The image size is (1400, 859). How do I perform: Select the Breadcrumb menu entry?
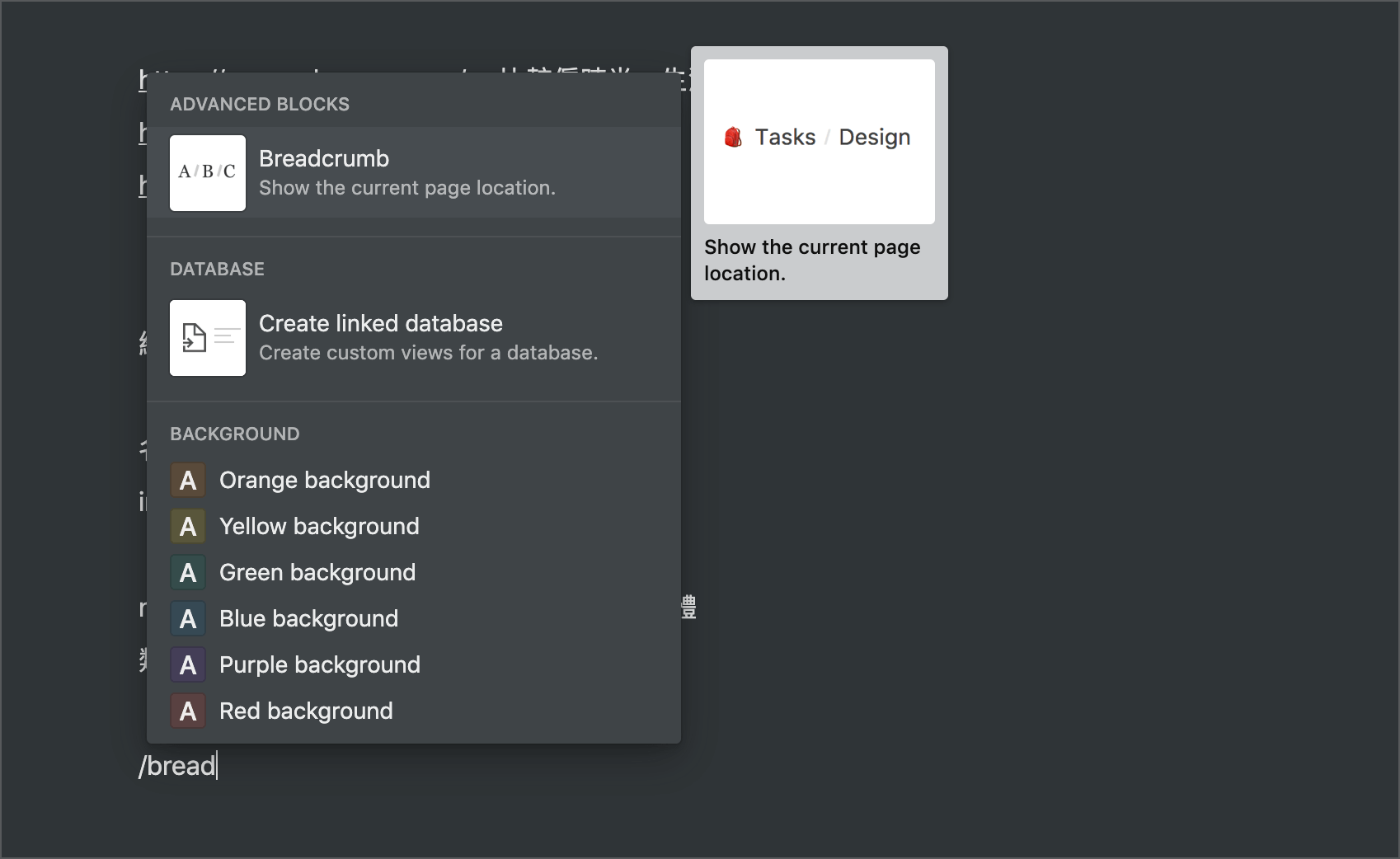coord(414,172)
